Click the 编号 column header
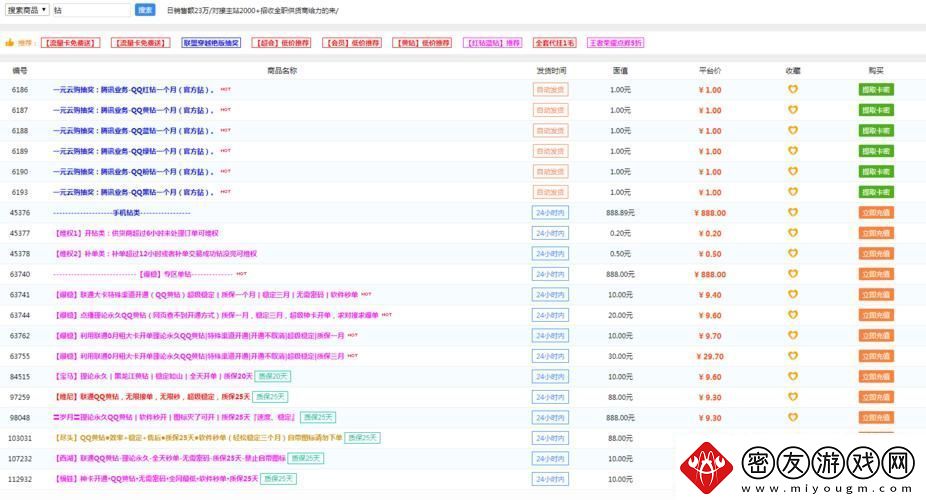The width and height of the screenshot is (926, 500). [20, 70]
